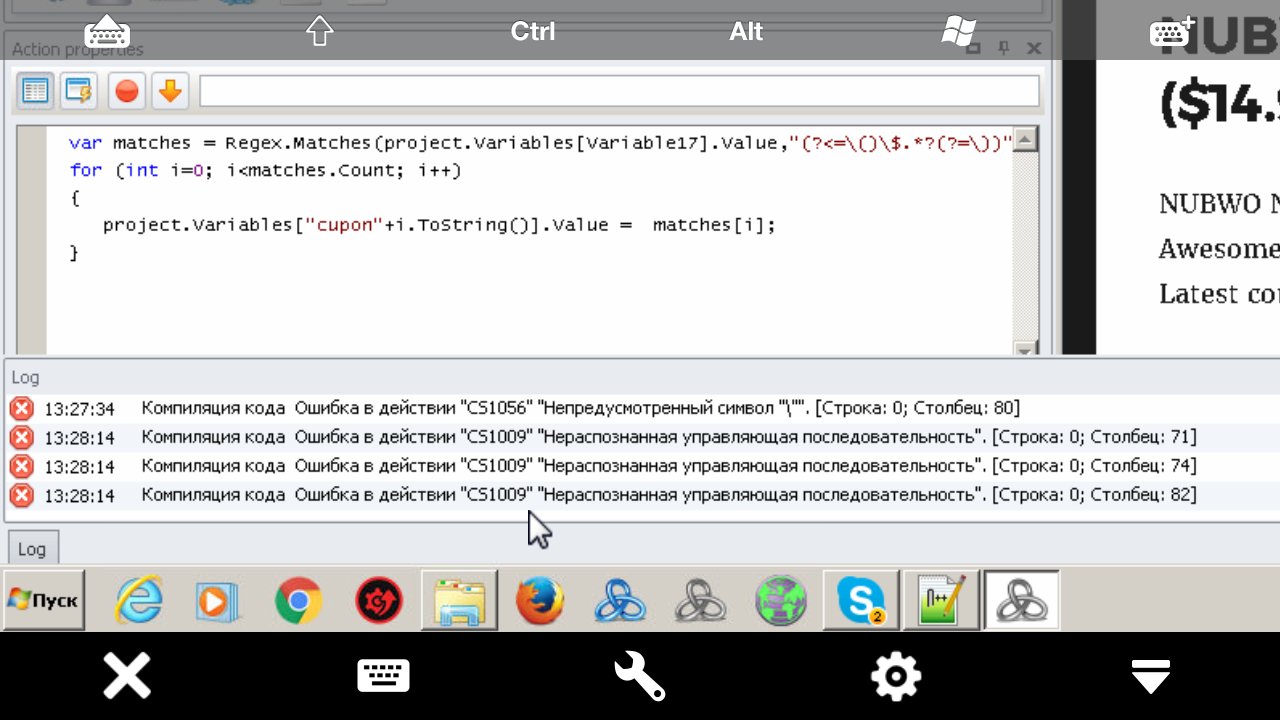Screen dimensions: 1280x720
Task: Open the file explorer folder on taskbar
Action: coord(460,600)
